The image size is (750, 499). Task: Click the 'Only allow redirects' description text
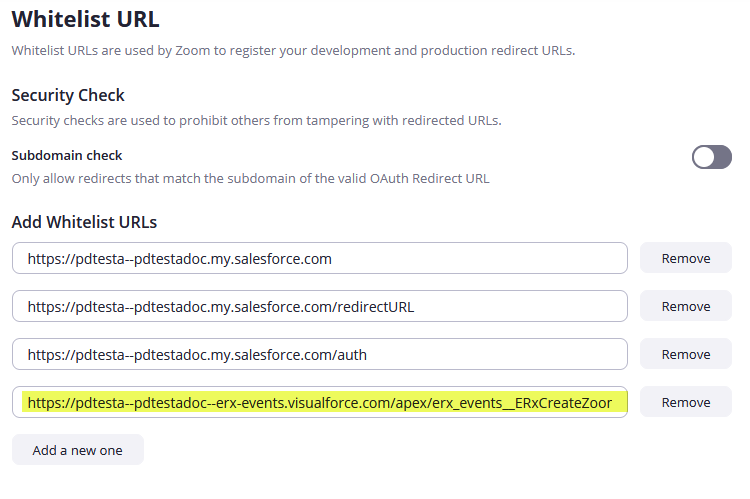tap(250, 179)
